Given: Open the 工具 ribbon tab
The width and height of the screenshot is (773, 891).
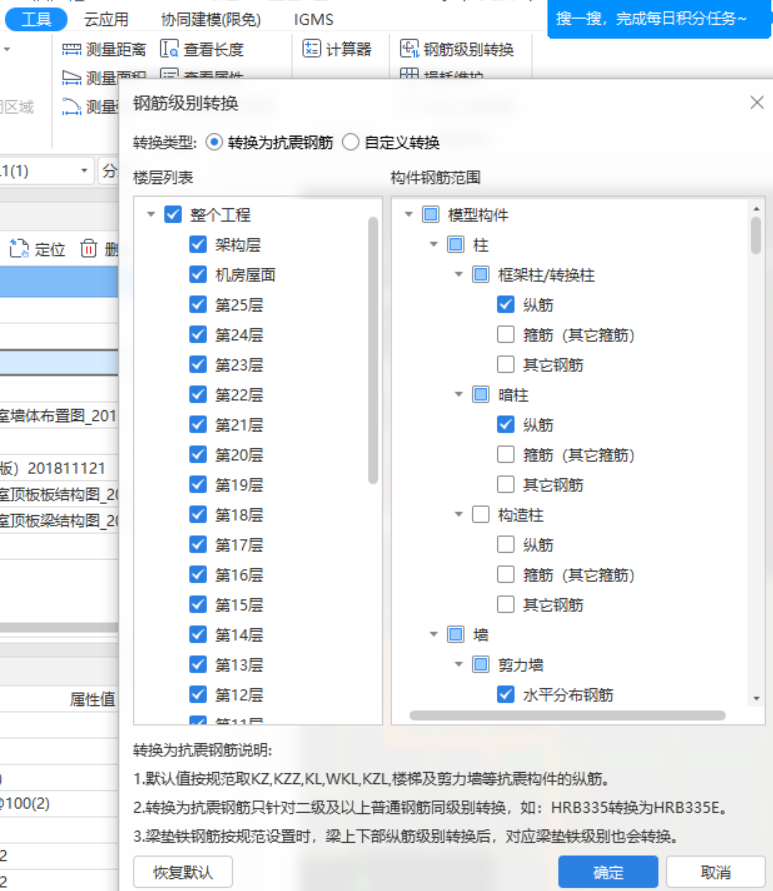Looking at the screenshot, I should tap(36, 19).
